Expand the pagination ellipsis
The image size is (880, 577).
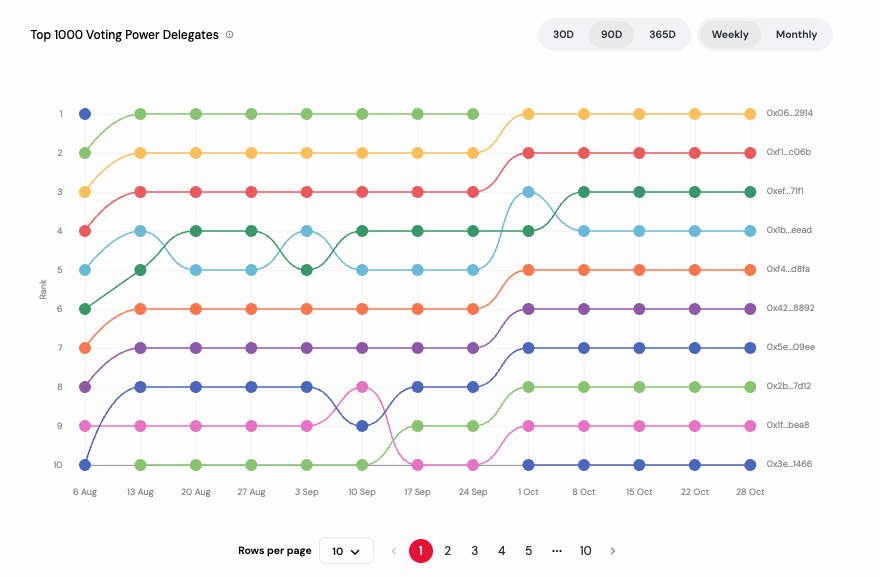pos(557,551)
